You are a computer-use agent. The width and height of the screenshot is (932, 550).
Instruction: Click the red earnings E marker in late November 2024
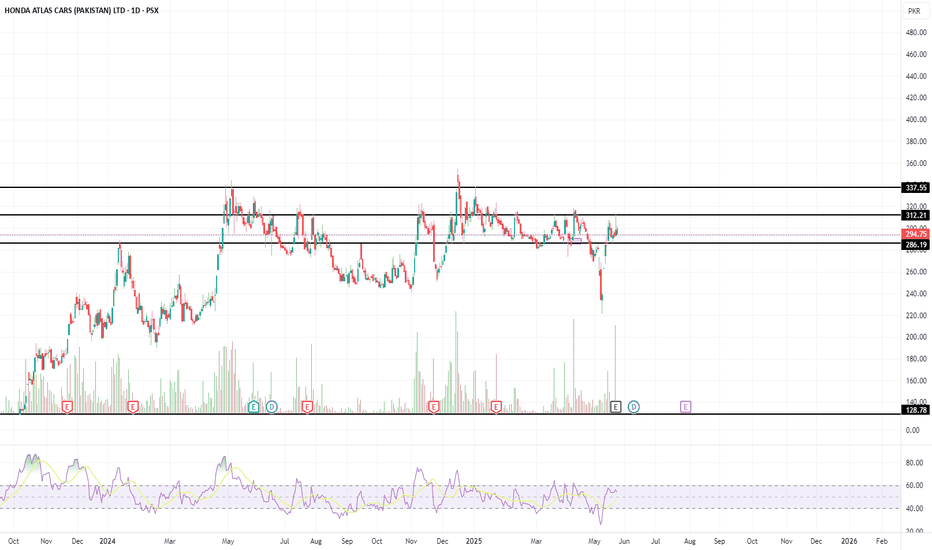point(433,407)
